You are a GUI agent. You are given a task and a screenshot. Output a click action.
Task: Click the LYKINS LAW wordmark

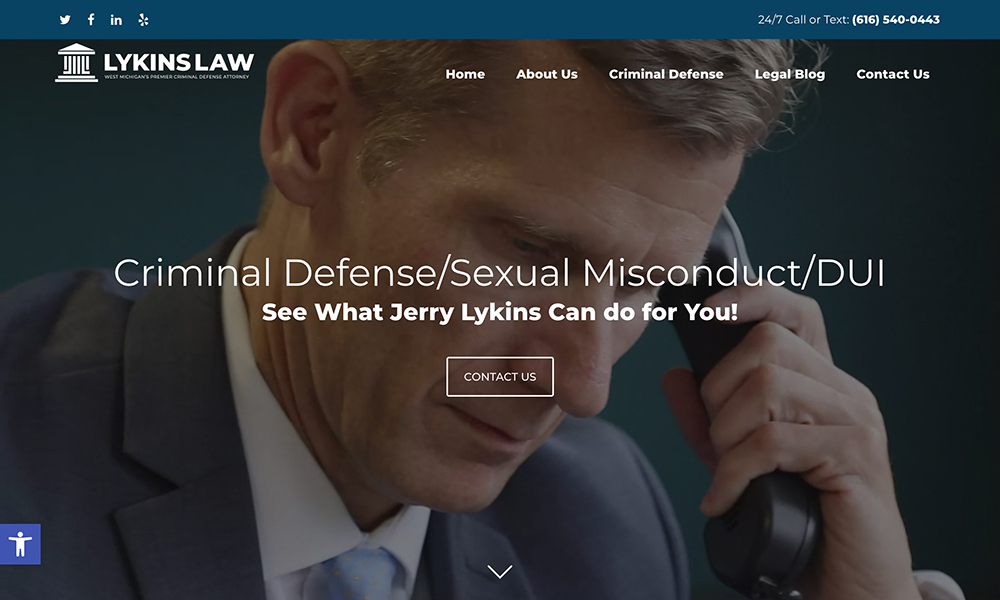[x=179, y=62]
